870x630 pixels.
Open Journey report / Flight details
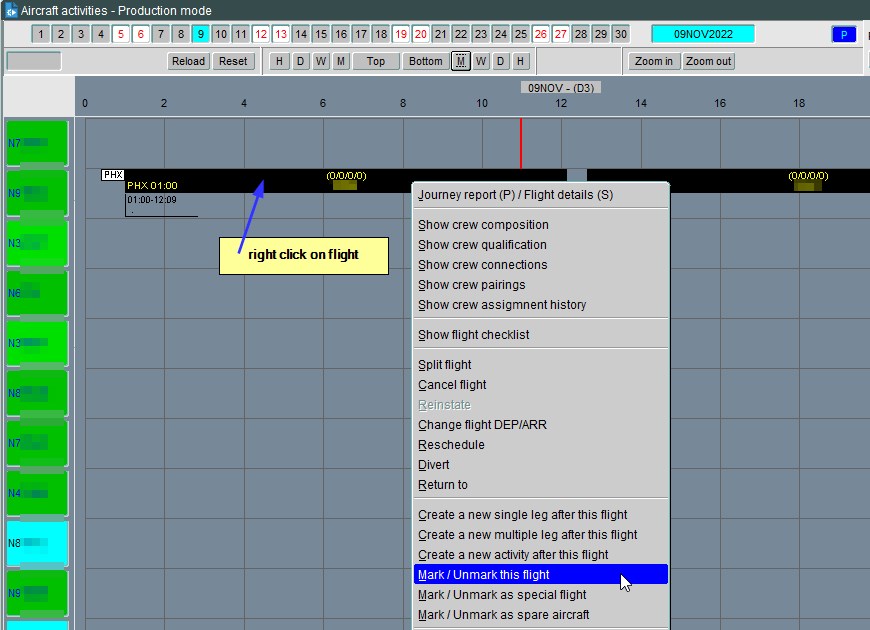(515, 195)
